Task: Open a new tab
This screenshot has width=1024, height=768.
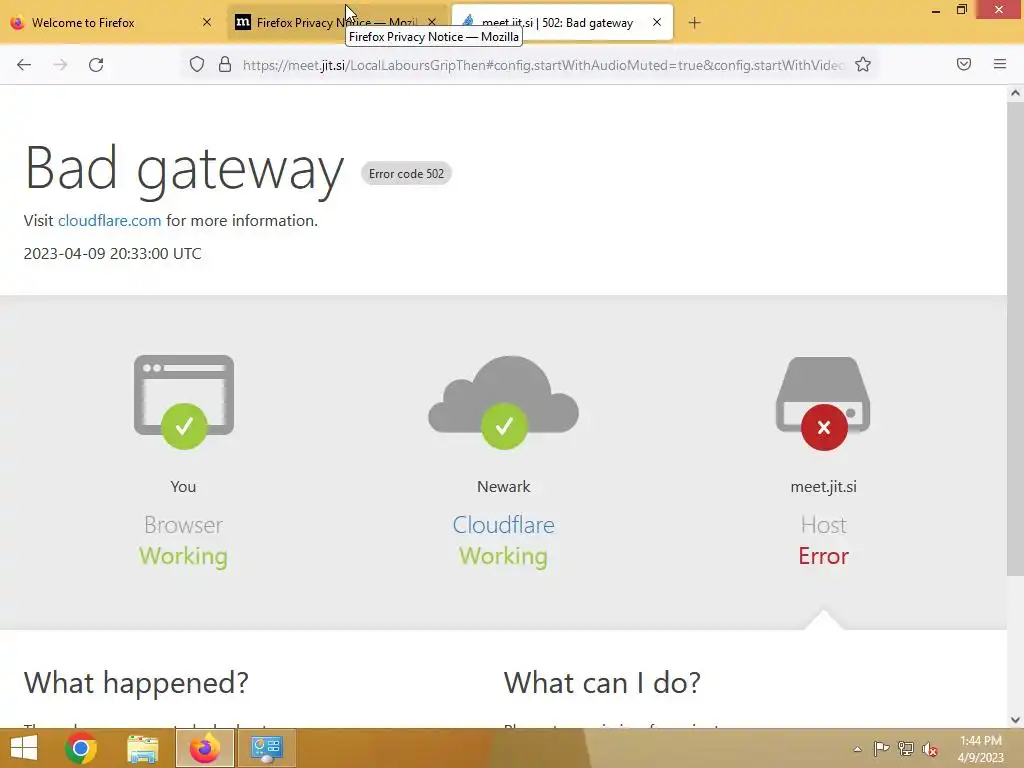Action: [694, 23]
